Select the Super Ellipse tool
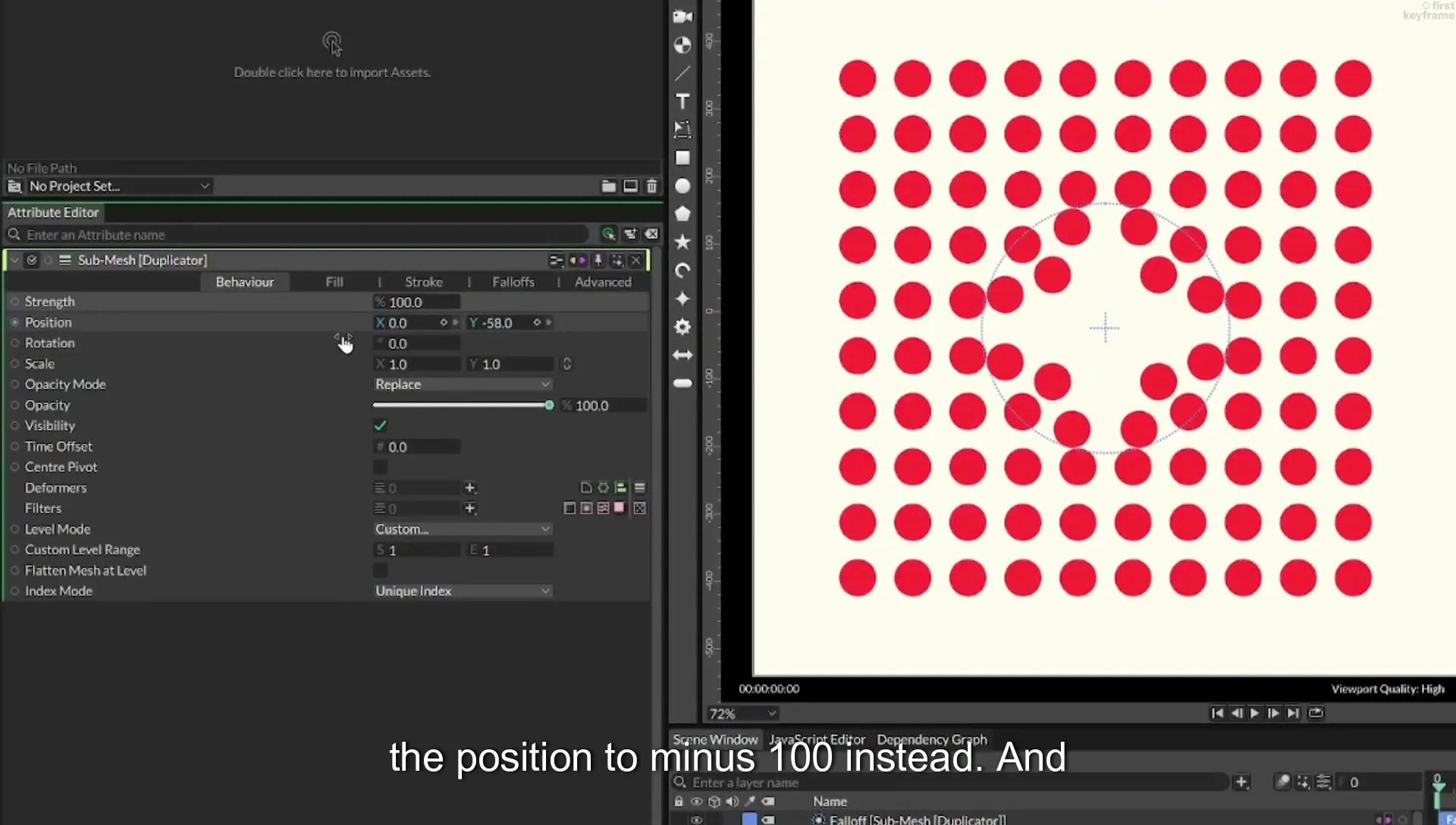This screenshot has height=825, width=1456. click(682, 299)
